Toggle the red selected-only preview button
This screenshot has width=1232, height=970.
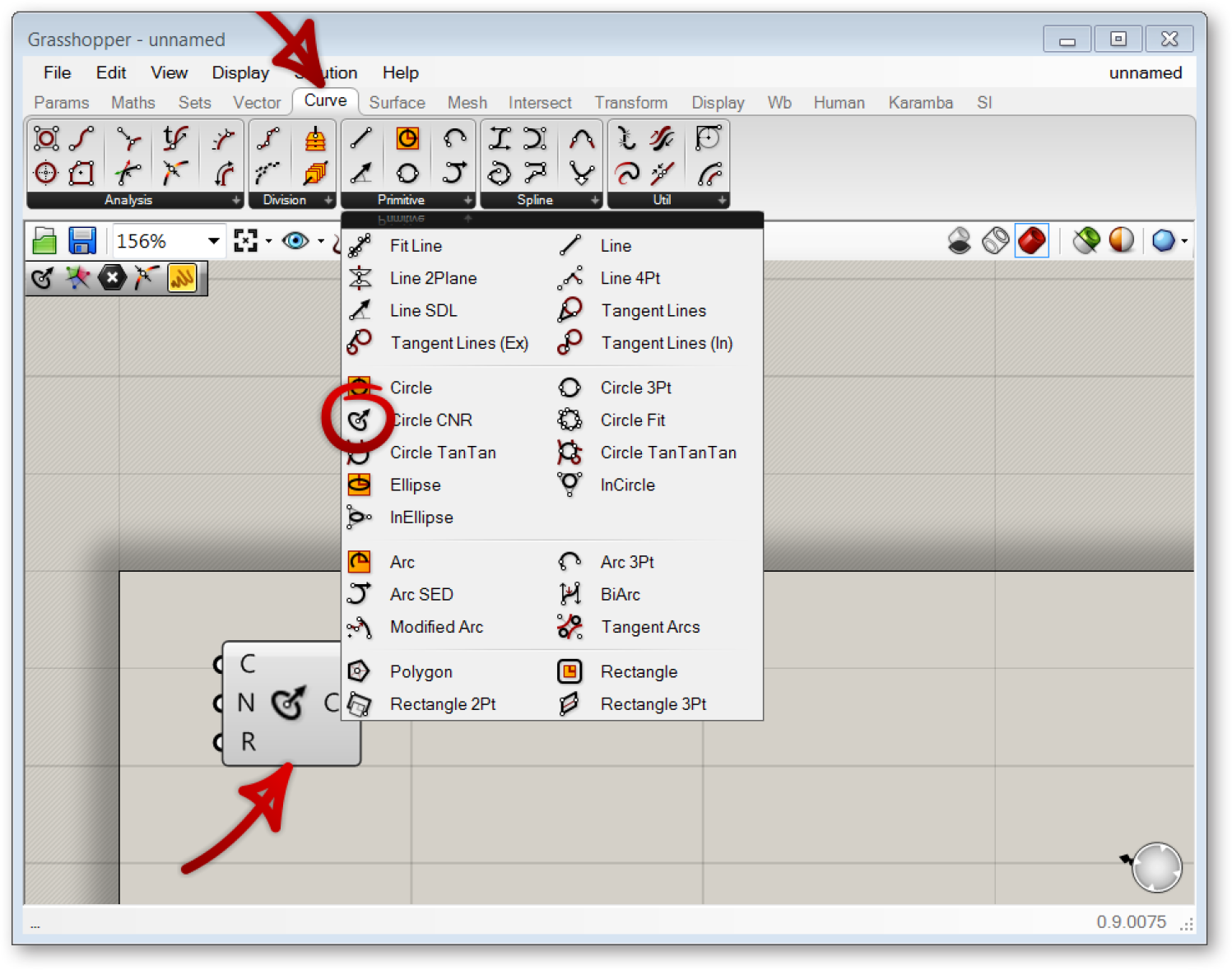click(x=1031, y=241)
